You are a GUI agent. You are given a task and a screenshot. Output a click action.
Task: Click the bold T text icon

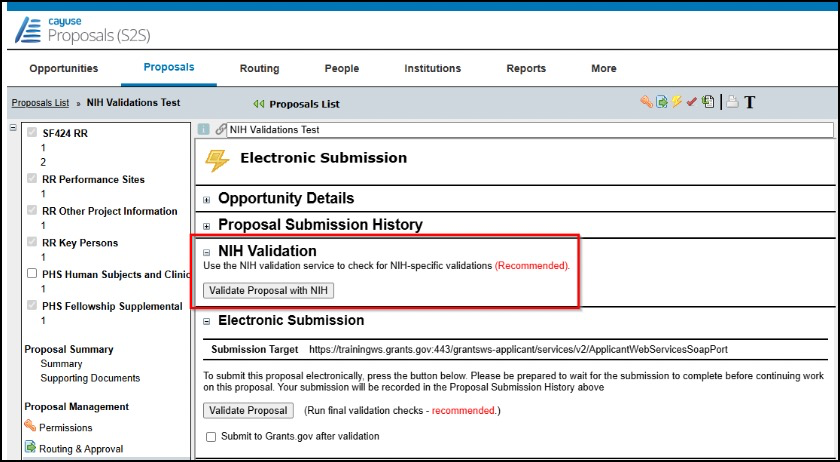(x=749, y=102)
